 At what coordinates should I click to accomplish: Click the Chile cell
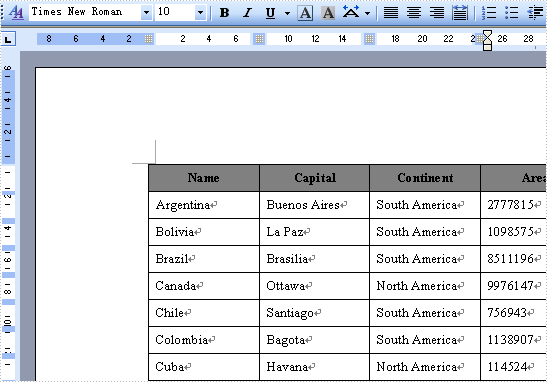[x=204, y=313]
